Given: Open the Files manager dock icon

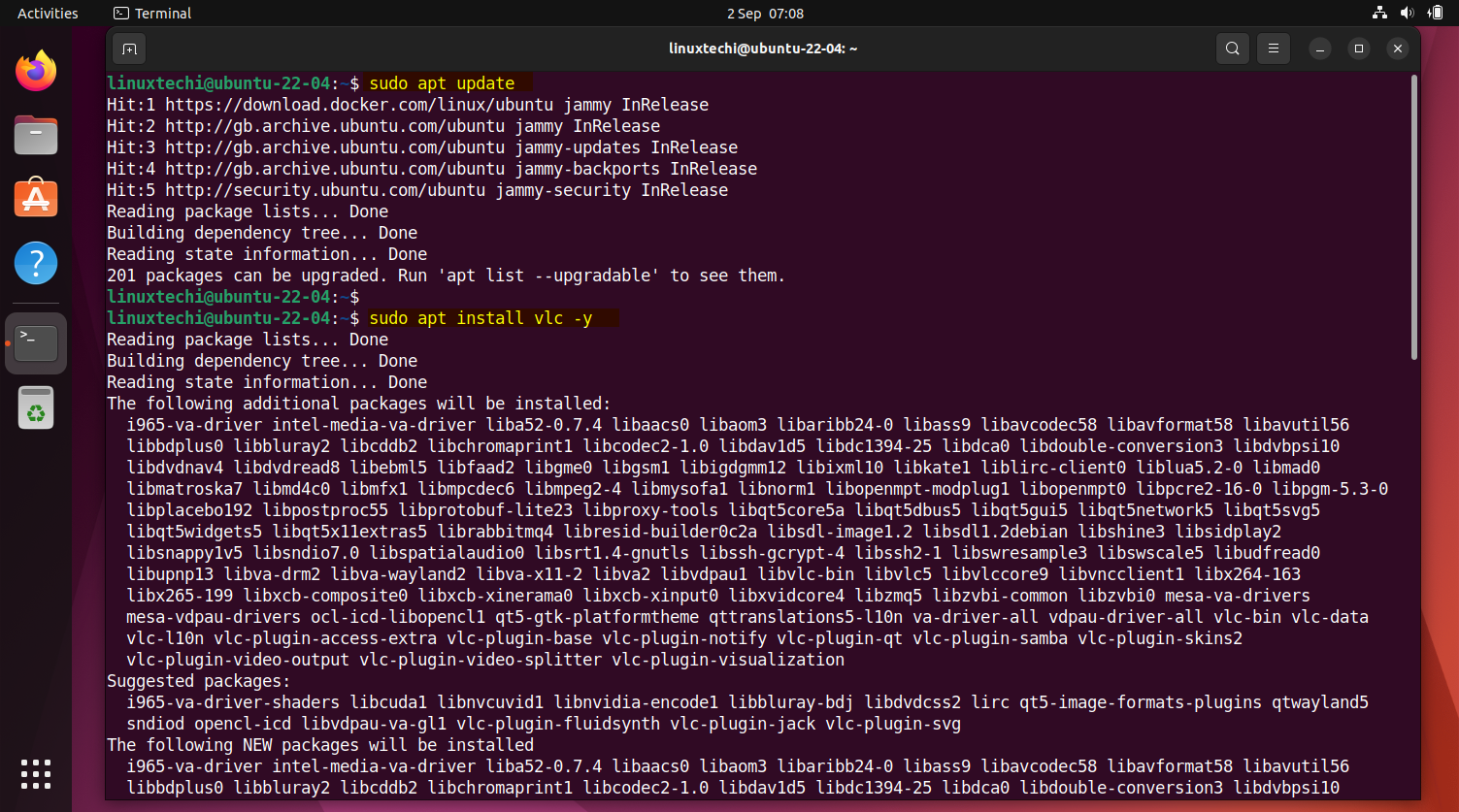Looking at the screenshot, I should 36,135.
